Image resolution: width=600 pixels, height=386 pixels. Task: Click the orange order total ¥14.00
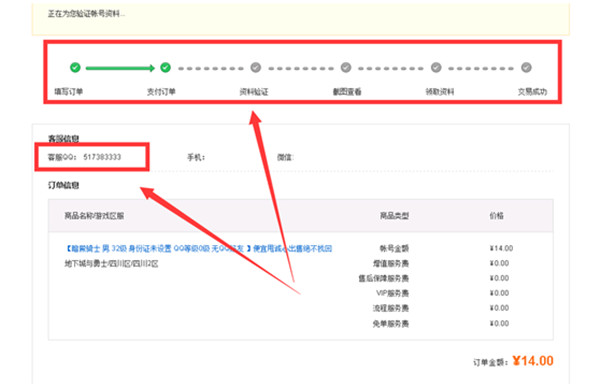(533, 361)
